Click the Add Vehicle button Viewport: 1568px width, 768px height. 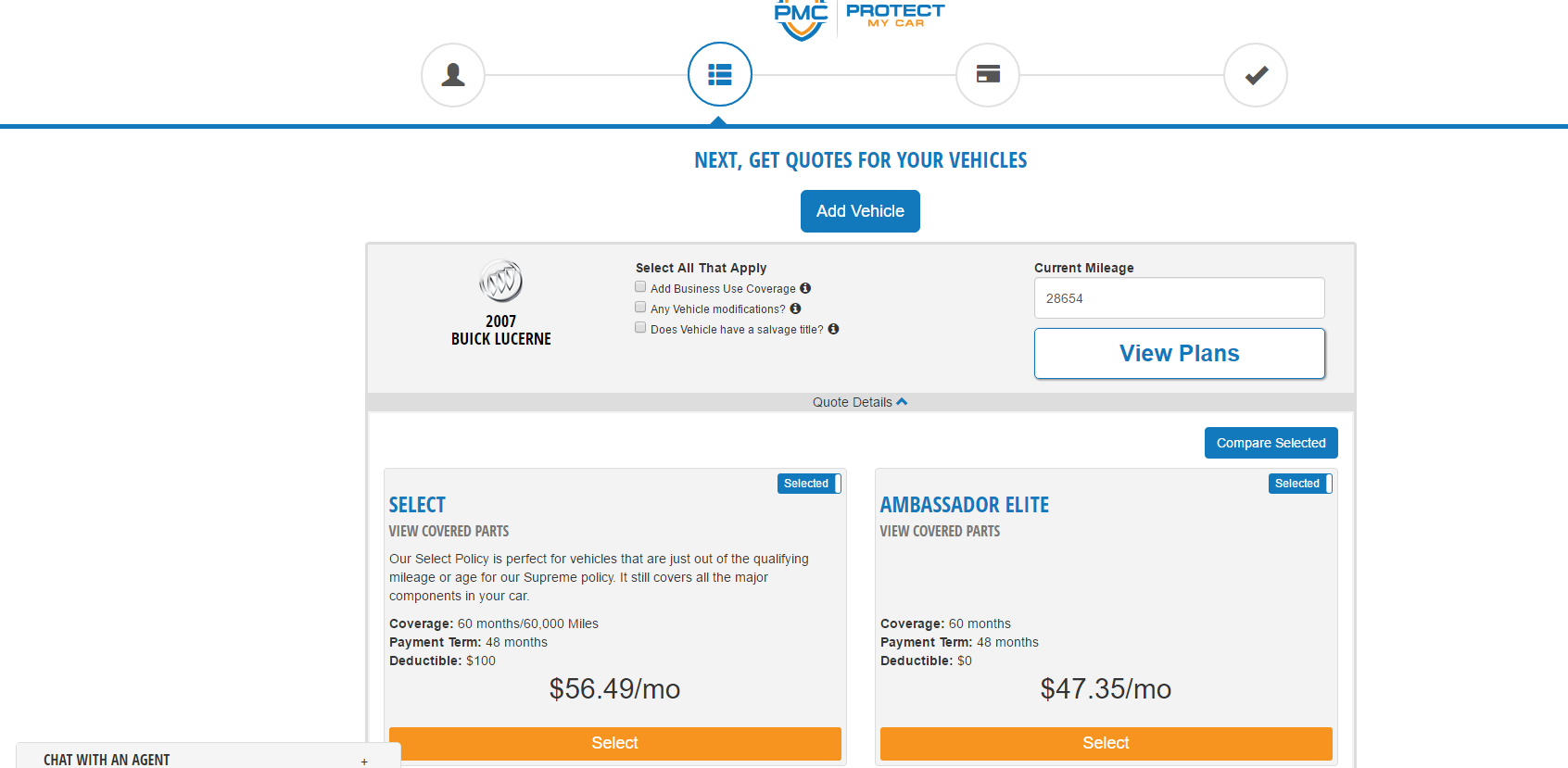click(859, 211)
